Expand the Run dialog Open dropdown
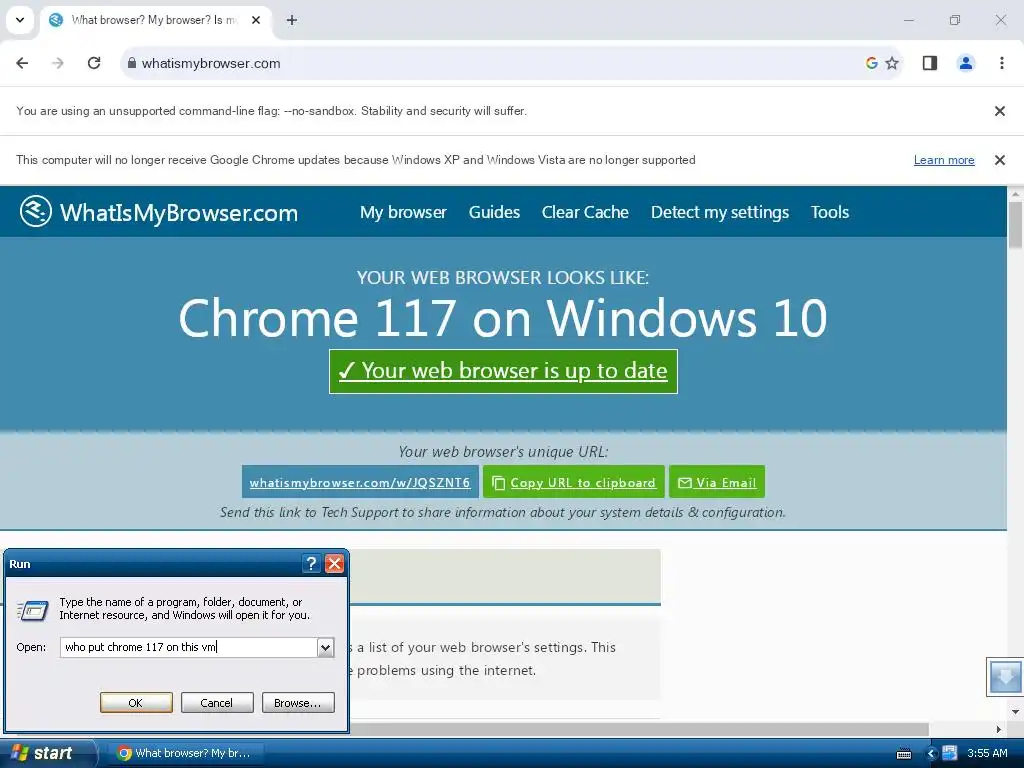 coord(325,647)
